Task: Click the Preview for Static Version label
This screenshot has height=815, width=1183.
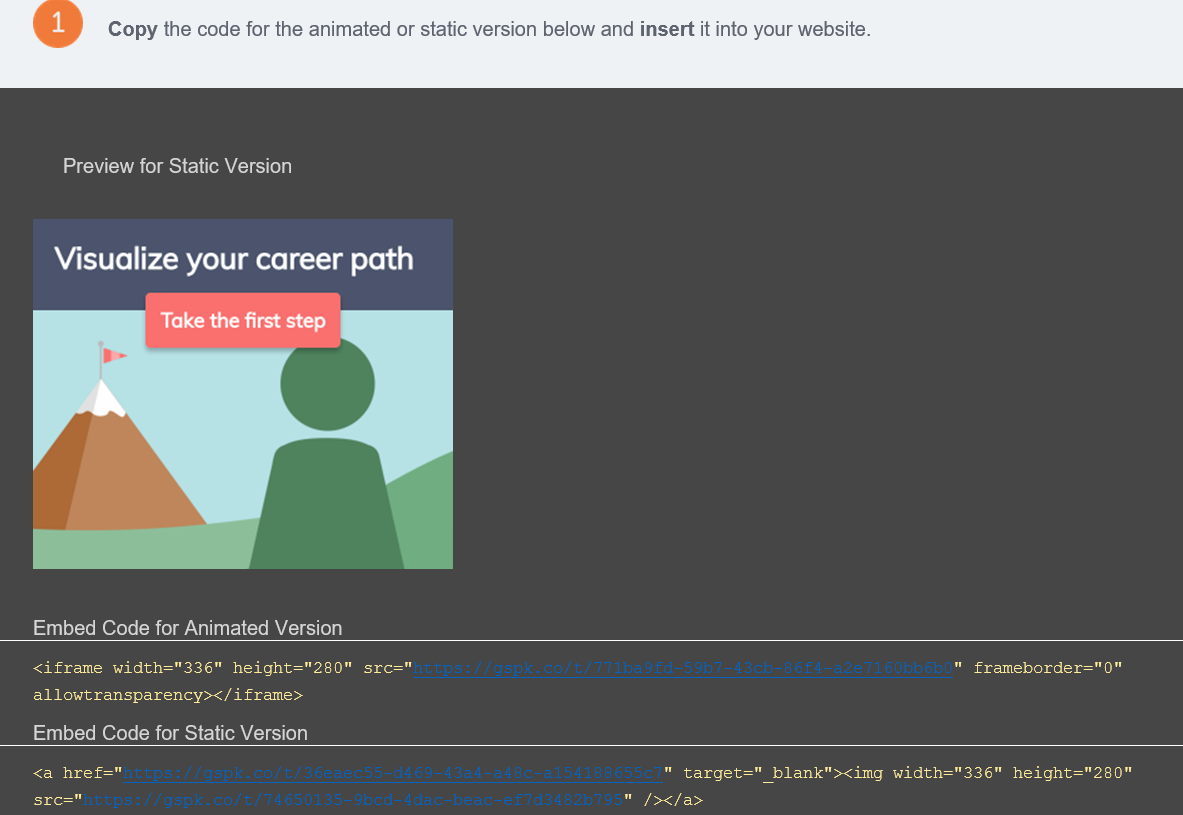Action: [x=177, y=166]
